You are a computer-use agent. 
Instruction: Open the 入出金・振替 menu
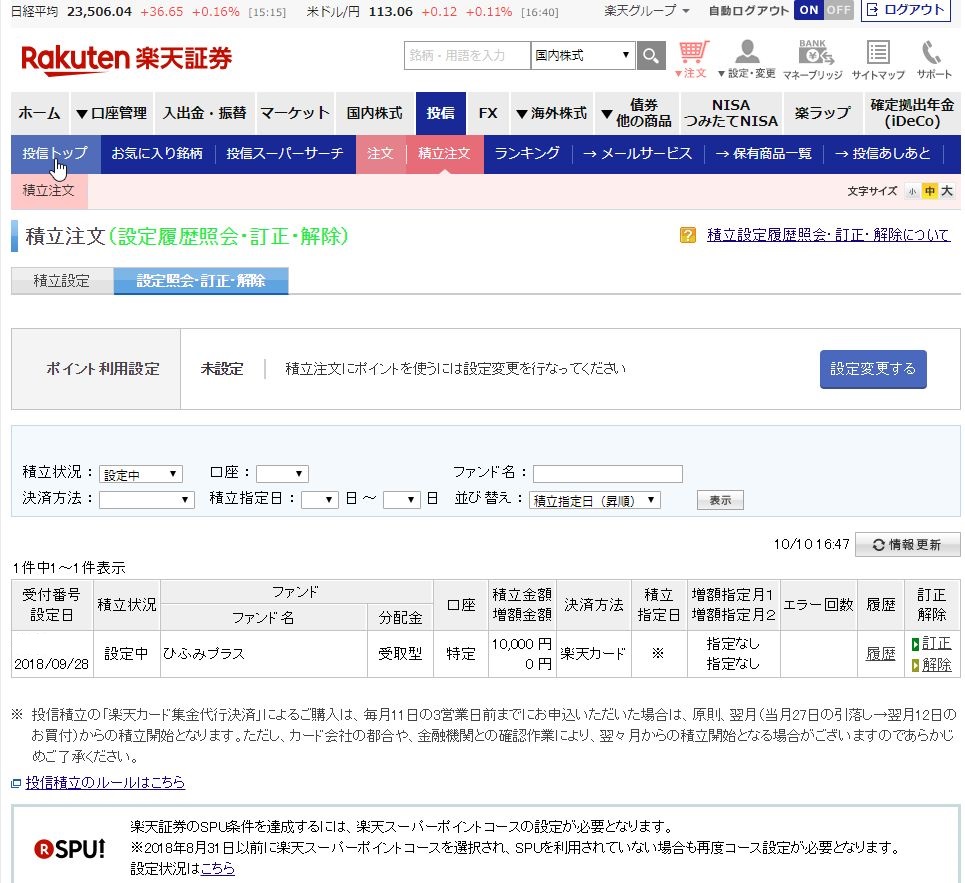[x=204, y=113]
